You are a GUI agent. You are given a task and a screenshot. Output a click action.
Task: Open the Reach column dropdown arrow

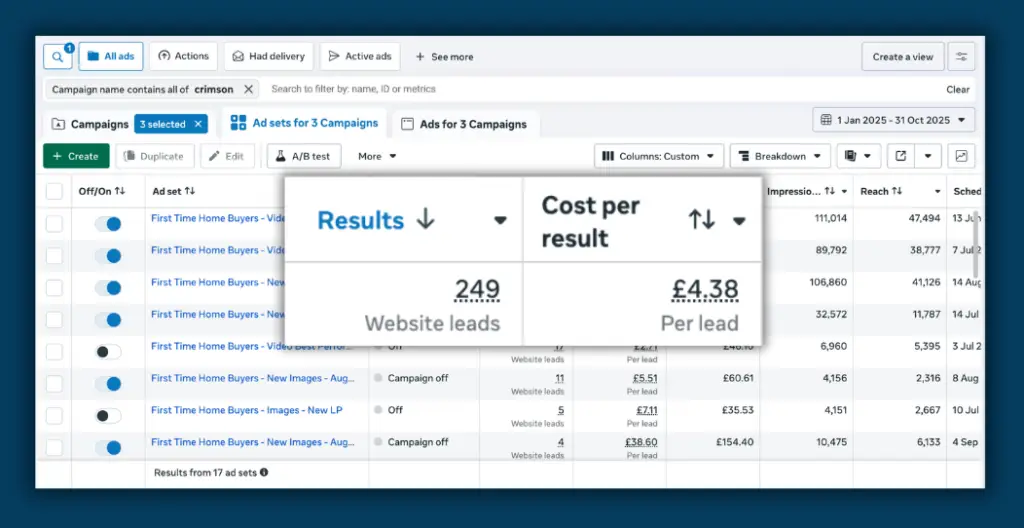click(938, 191)
